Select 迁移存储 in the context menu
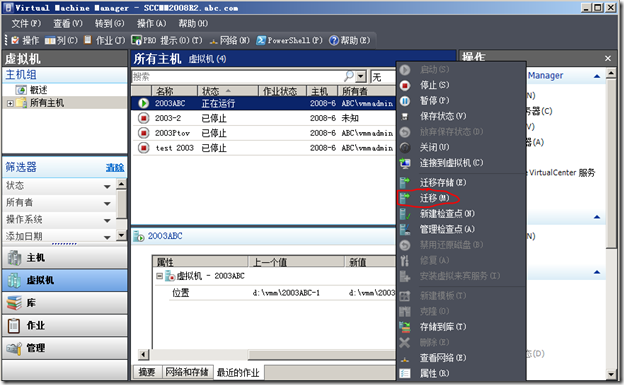The image size is (624, 385). pos(443,182)
